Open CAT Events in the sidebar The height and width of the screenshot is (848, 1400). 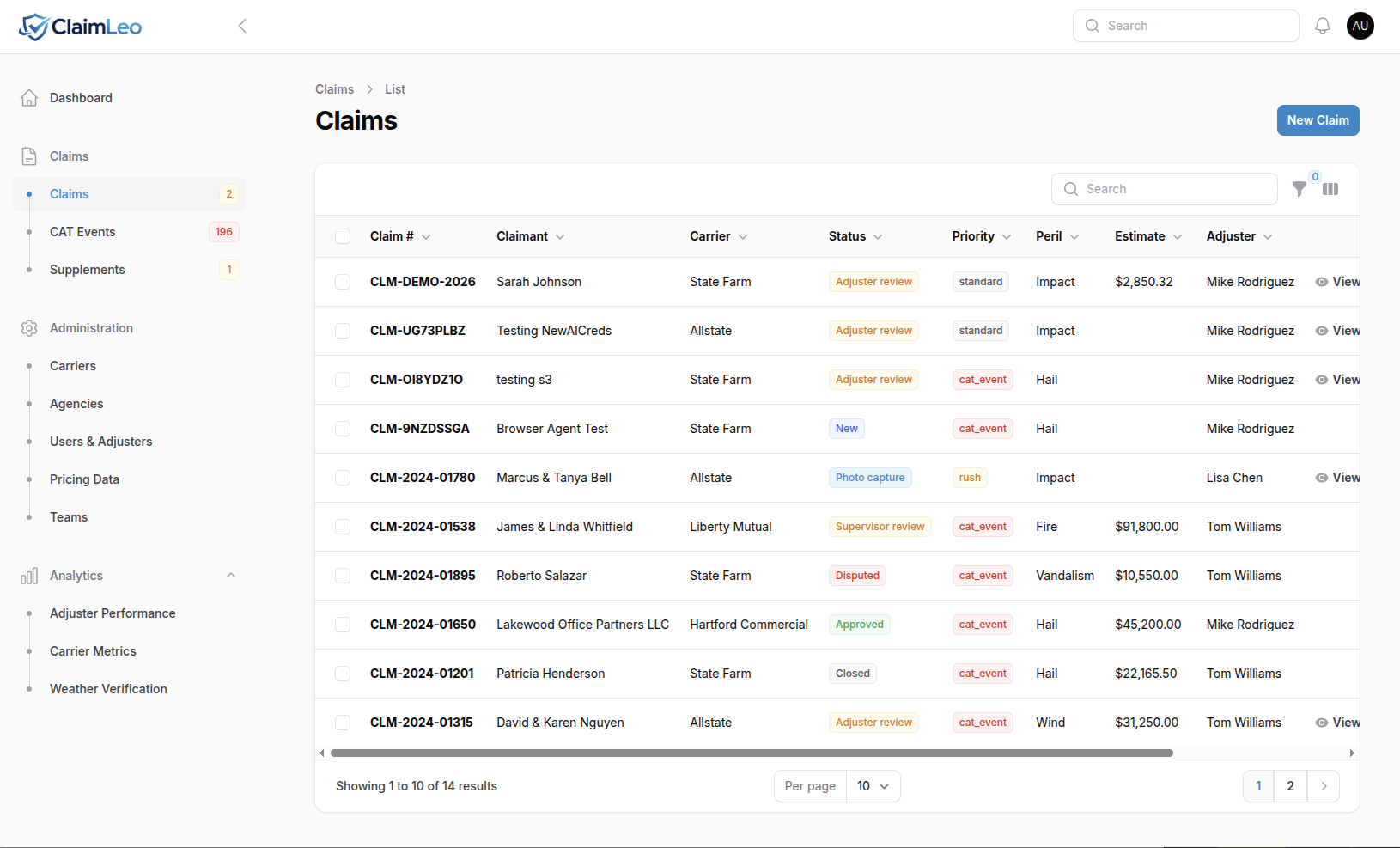(82, 231)
